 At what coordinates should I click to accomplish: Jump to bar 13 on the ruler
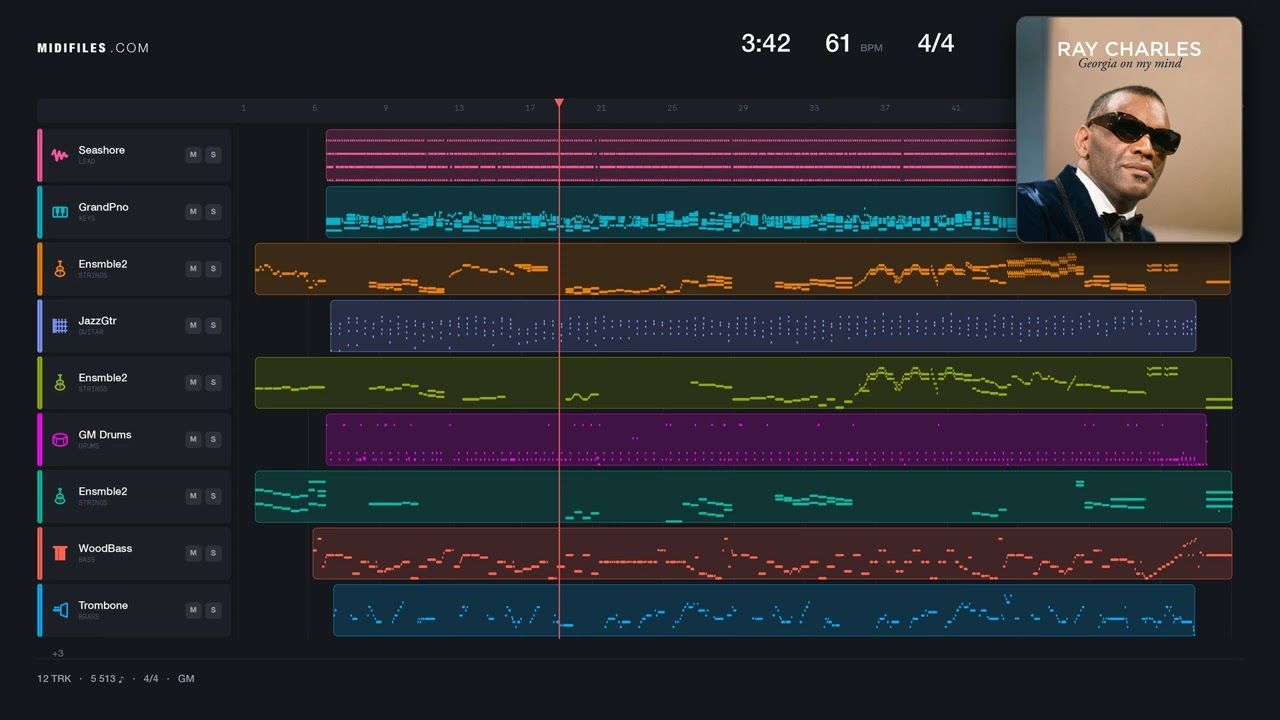459,108
